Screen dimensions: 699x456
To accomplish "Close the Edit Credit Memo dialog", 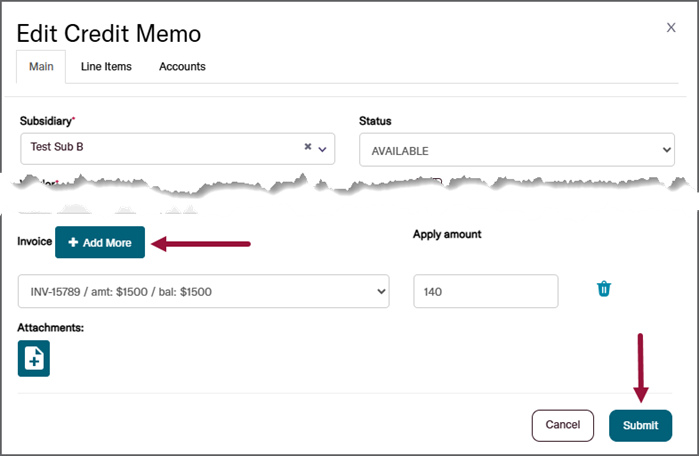I will (671, 28).
